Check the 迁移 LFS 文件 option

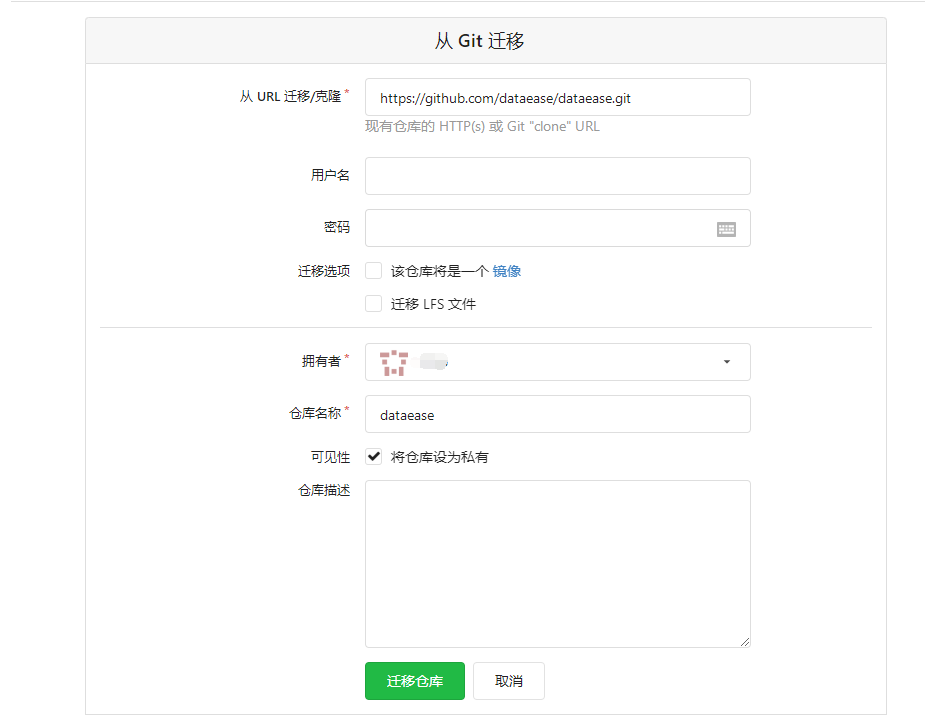374,304
